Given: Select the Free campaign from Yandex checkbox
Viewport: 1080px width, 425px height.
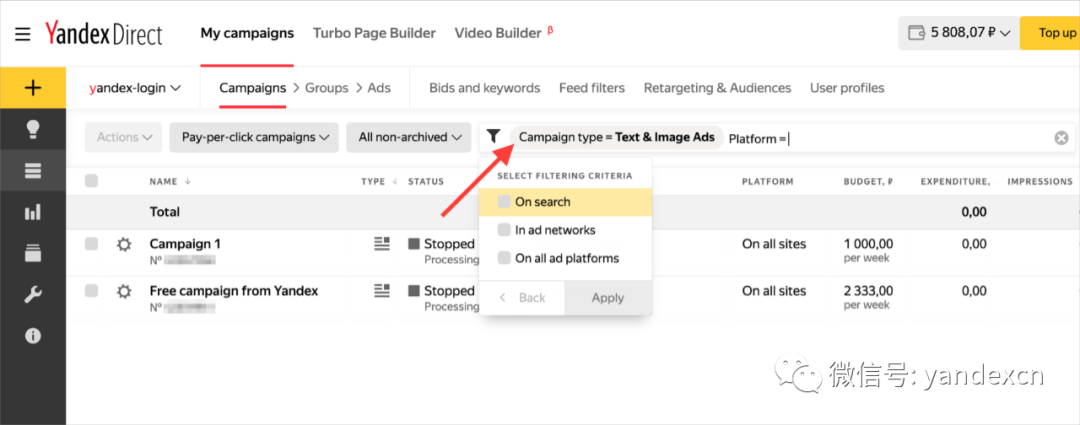Looking at the screenshot, I should tap(92, 291).
